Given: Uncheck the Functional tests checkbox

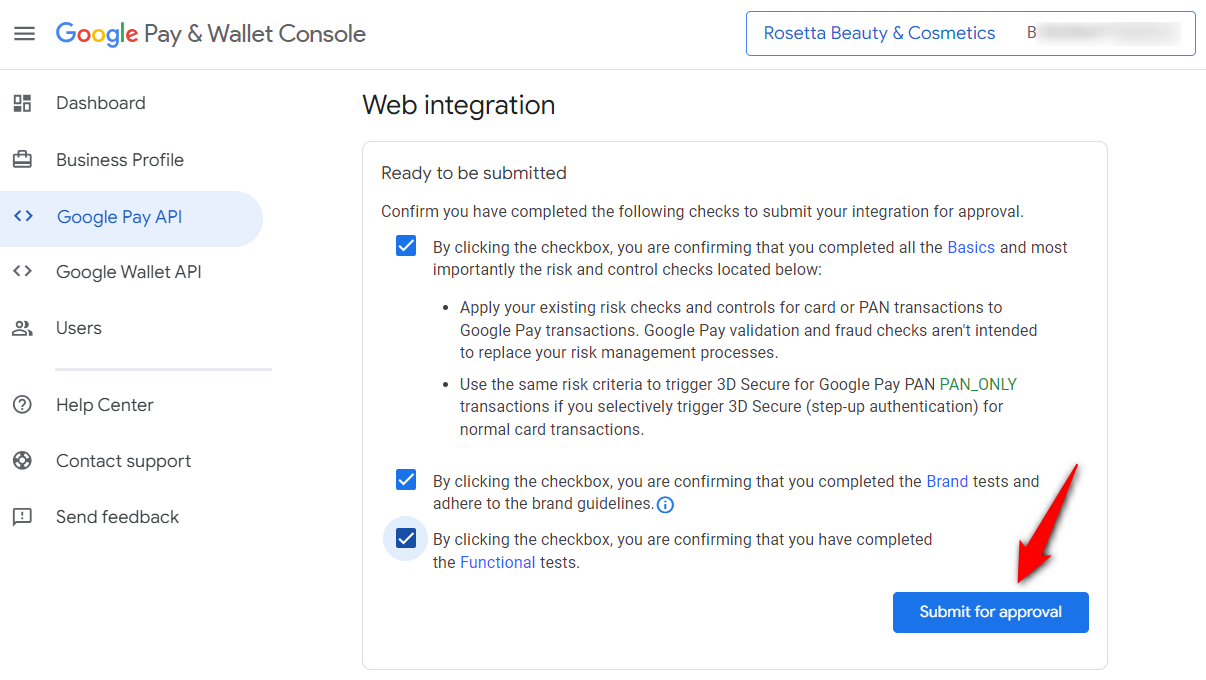Looking at the screenshot, I should (405, 538).
